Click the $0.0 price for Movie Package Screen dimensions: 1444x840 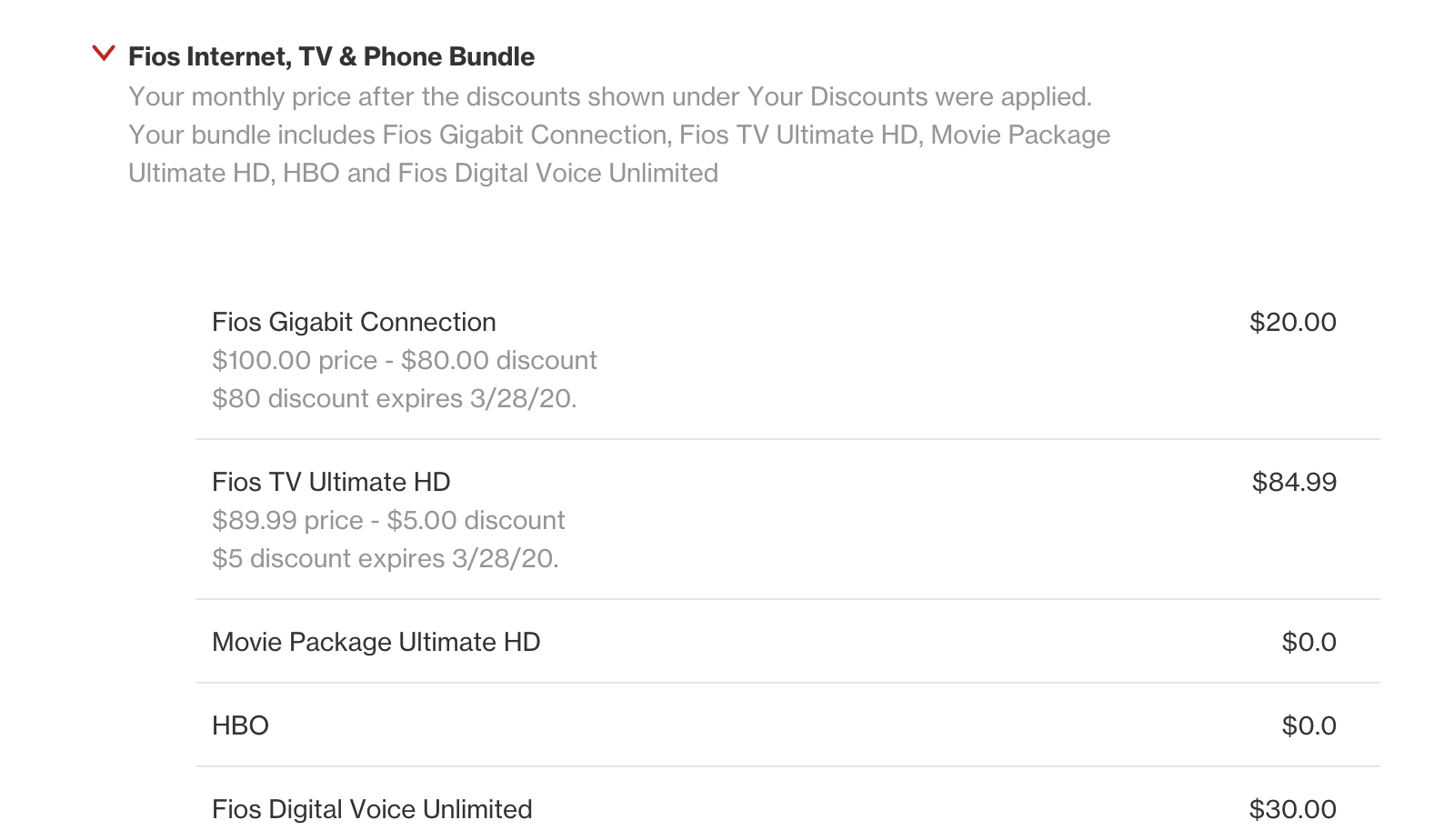[x=1309, y=642]
